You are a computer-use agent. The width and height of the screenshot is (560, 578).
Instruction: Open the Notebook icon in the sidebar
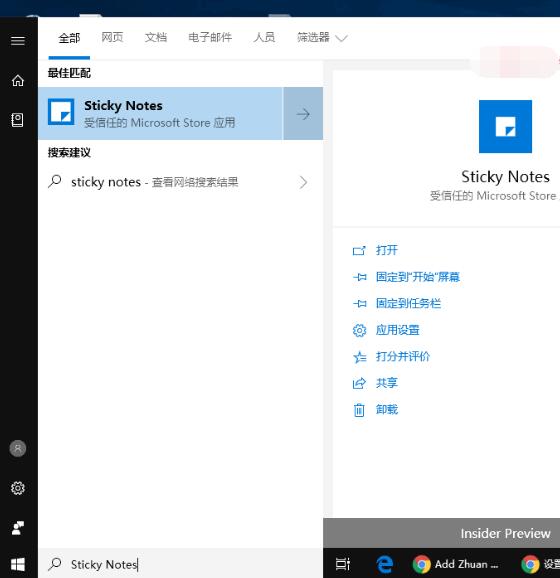tap(17, 120)
